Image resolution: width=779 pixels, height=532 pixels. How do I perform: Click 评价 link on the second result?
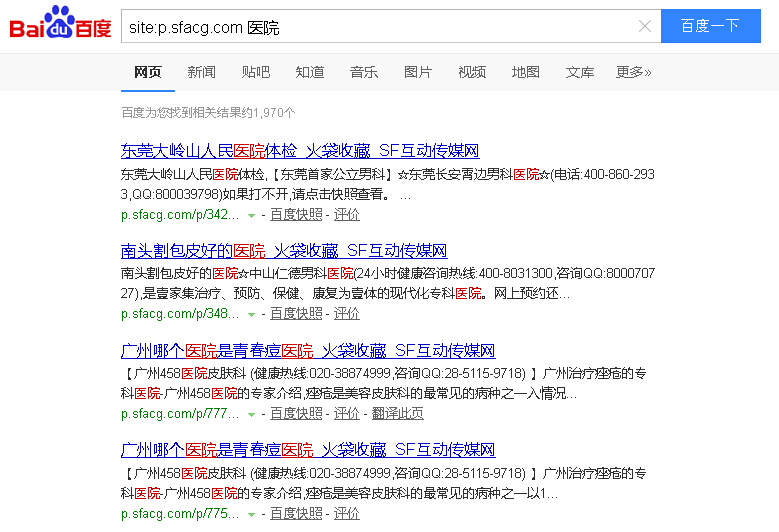click(347, 313)
